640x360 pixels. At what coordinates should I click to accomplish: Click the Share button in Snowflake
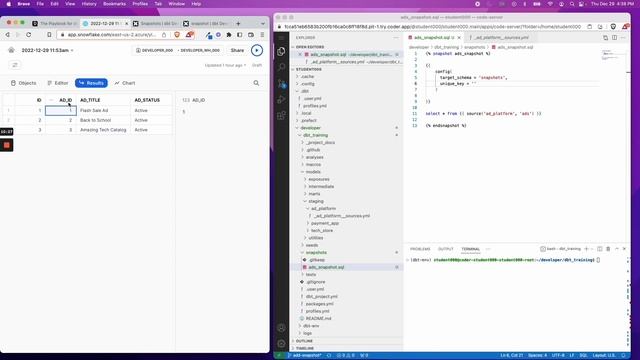tap(237, 50)
